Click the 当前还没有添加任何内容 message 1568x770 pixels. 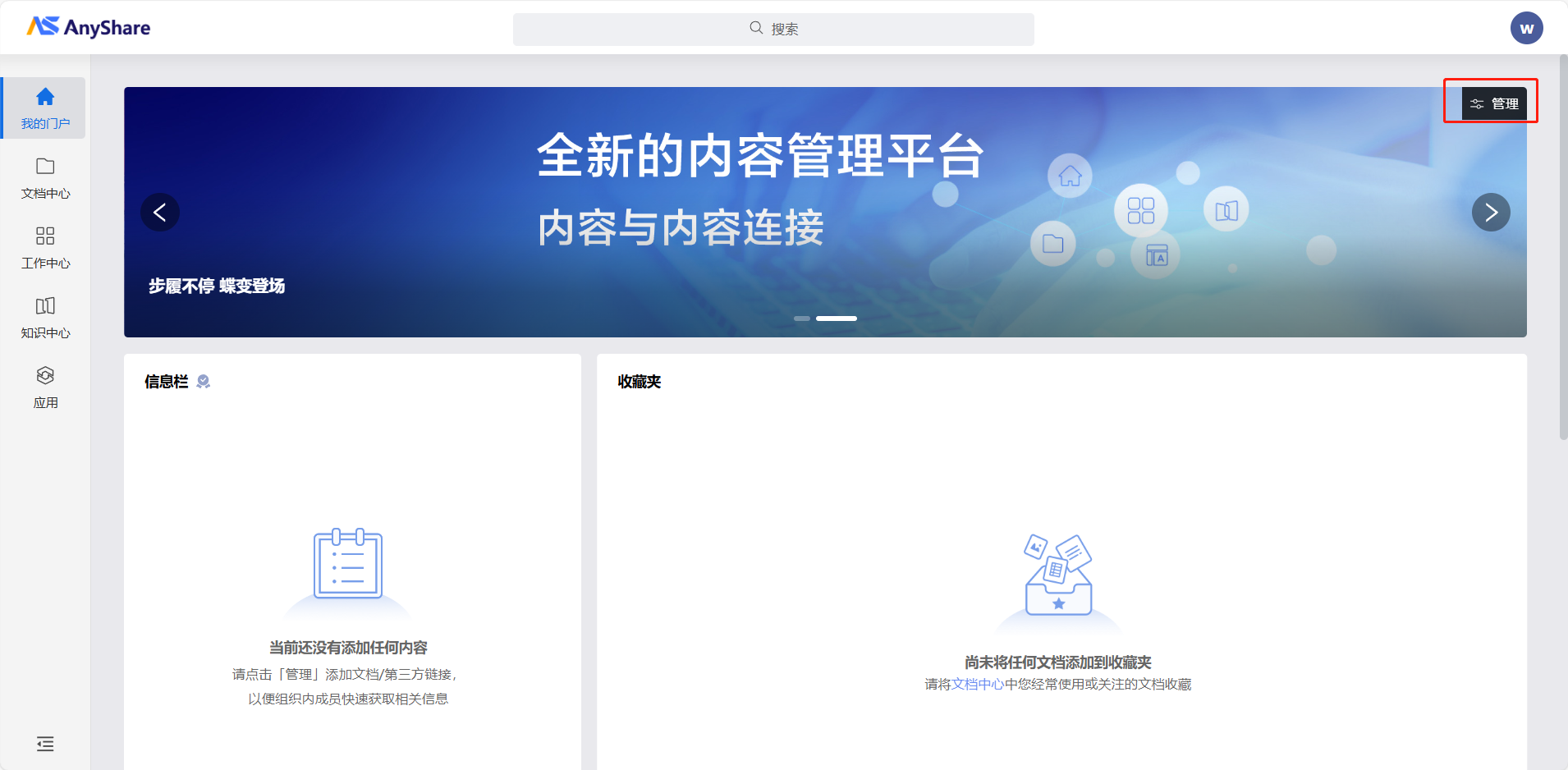point(348,648)
